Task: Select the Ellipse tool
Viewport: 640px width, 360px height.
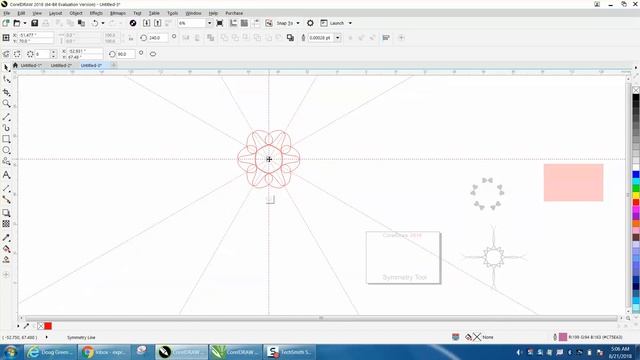Action: 6,150
